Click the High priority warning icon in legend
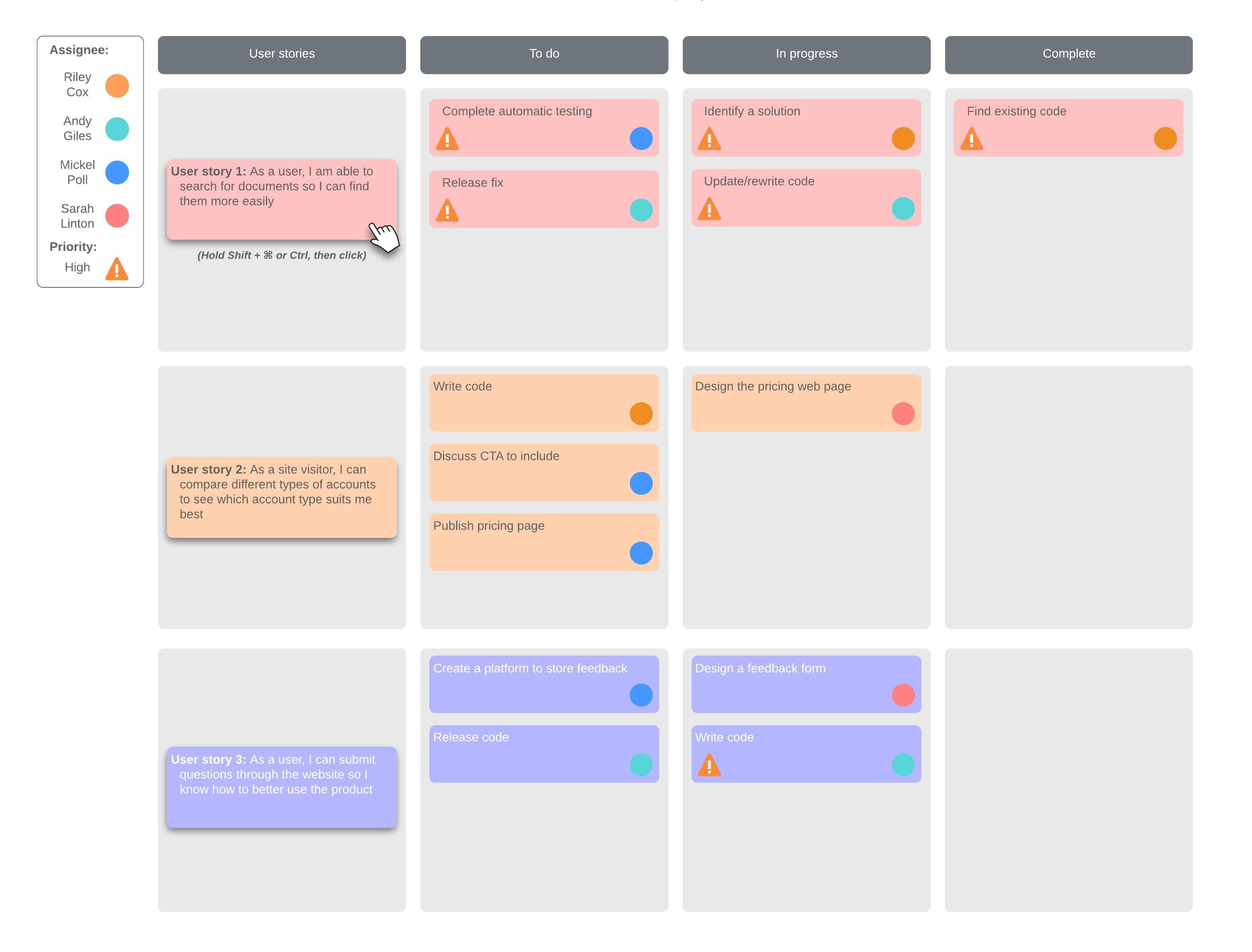Viewport: 1252px width, 952px height. click(x=117, y=269)
